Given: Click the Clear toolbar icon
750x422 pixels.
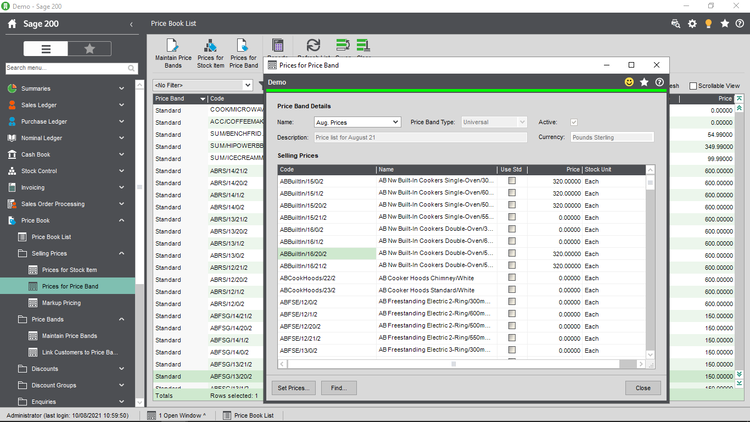Looking at the screenshot, I should click(x=363, y=46).
